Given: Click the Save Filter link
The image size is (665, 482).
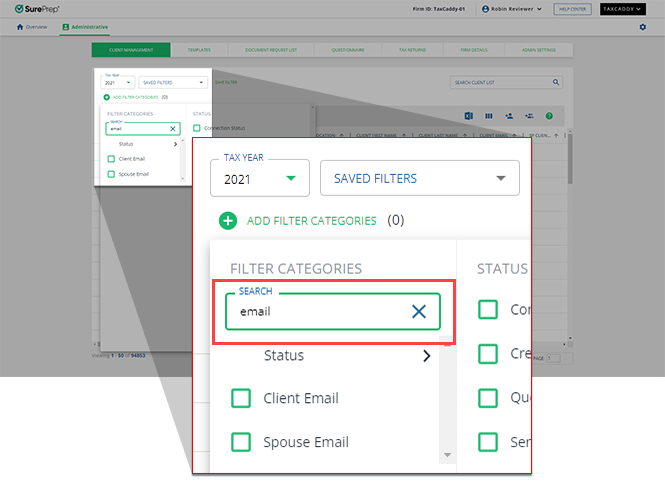Looking at the screenshot, I should click(x=225, y=83).
